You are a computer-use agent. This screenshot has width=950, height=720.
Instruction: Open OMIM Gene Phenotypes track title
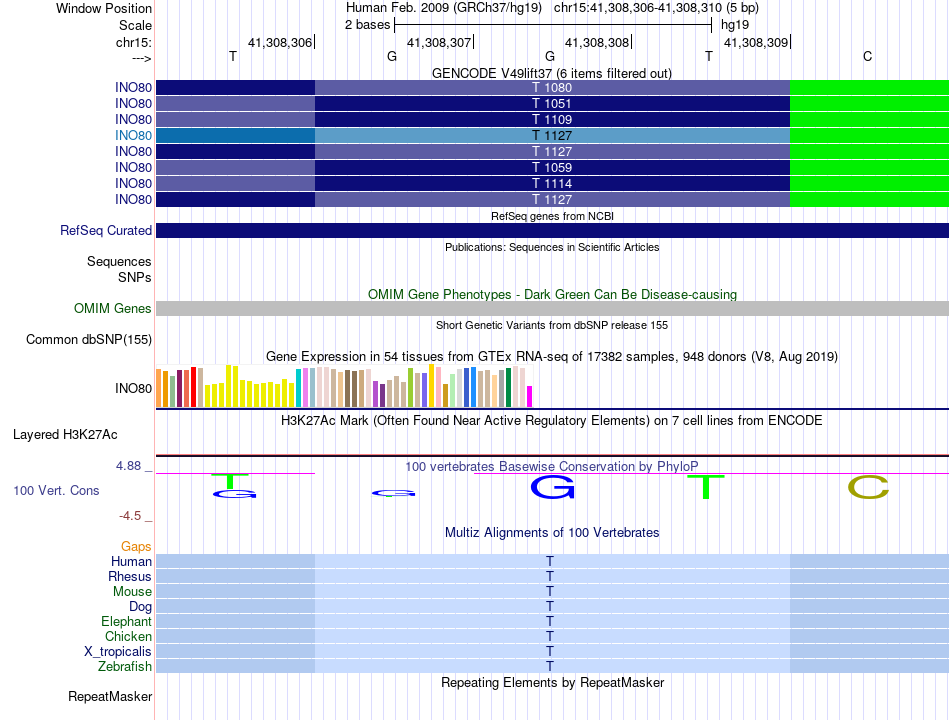pyautogui.click(x=552, y=295)
